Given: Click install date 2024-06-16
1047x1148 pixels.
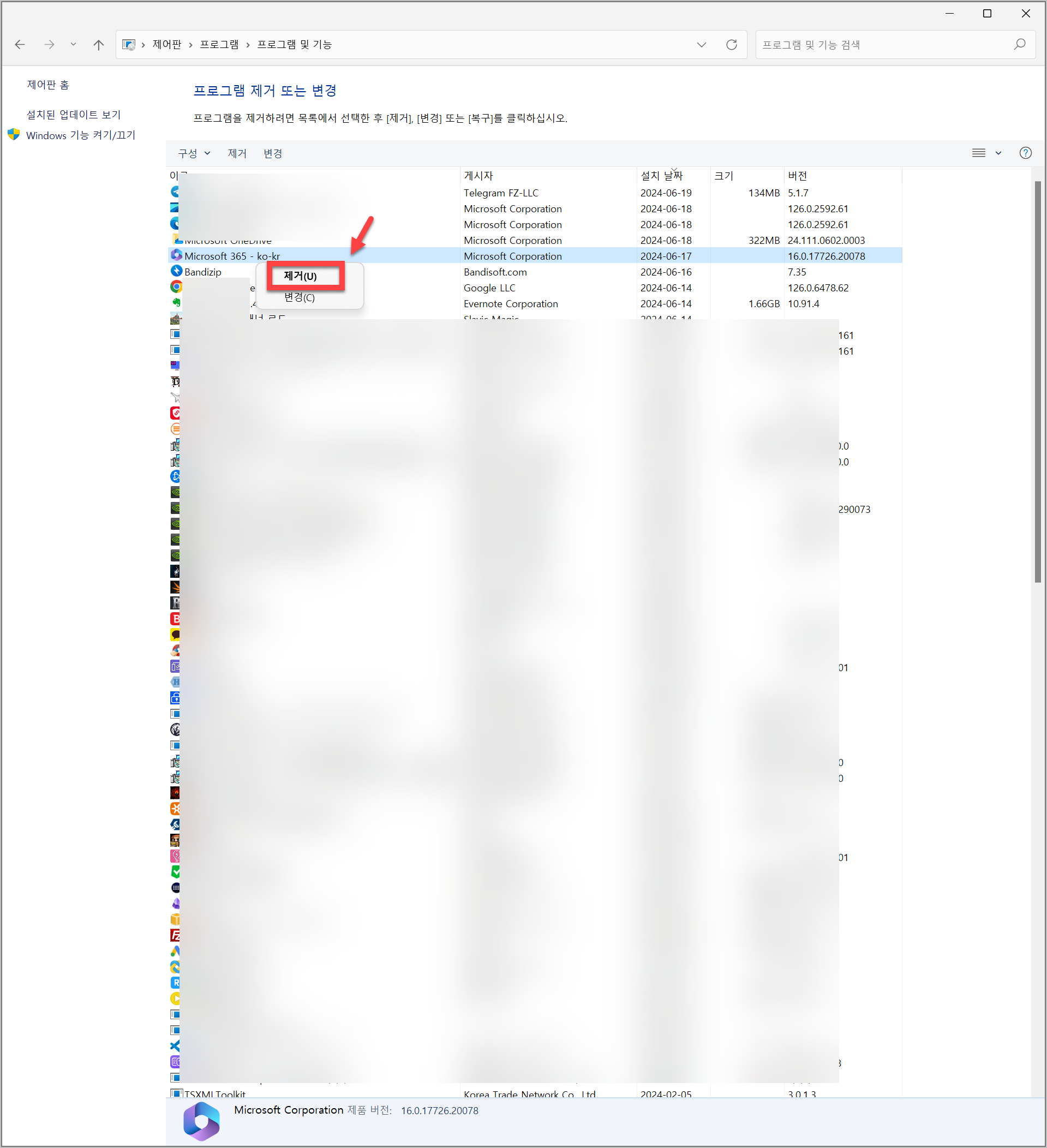Looking at the screenshot, I should coord(666,272).
